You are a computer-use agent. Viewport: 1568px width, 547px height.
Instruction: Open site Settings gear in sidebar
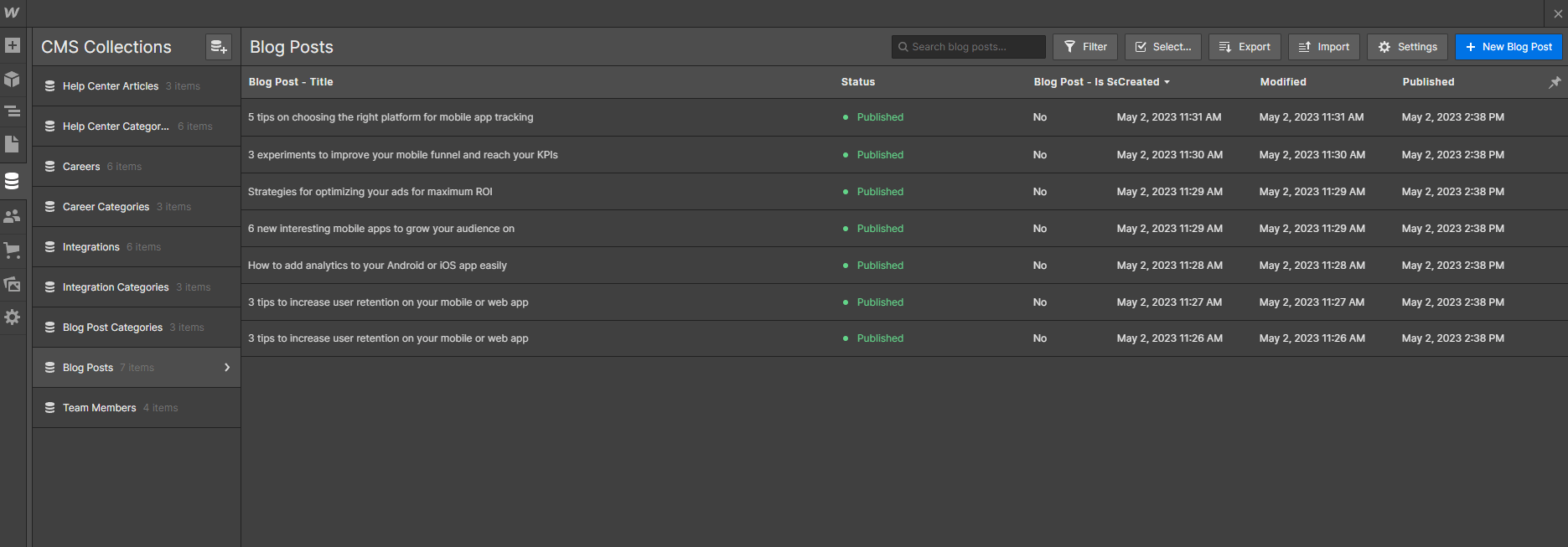coord(13,317)
